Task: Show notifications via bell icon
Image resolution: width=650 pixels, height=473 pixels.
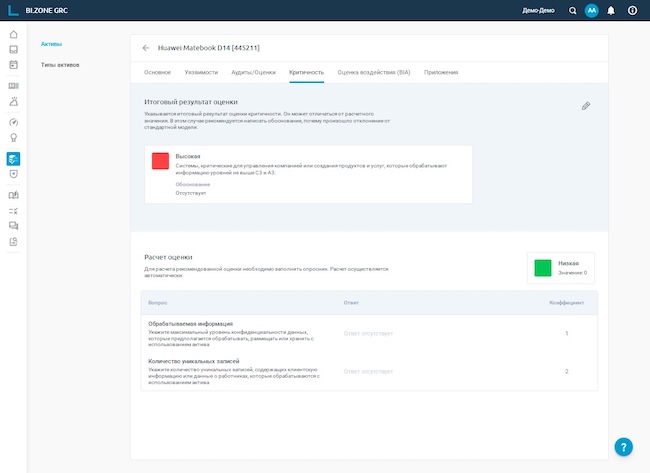Action: point(611,11)
